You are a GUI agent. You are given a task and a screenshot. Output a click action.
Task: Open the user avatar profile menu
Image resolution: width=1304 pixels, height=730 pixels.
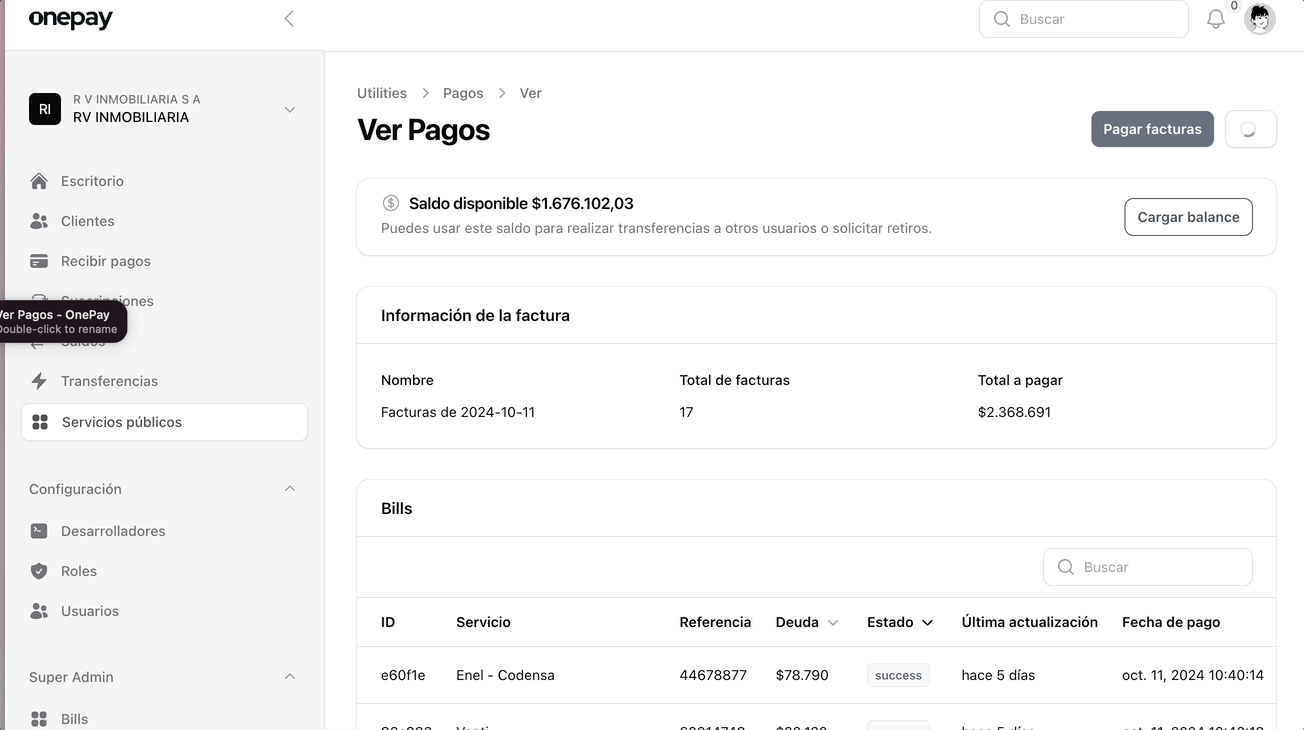(x=1259, y=19)
